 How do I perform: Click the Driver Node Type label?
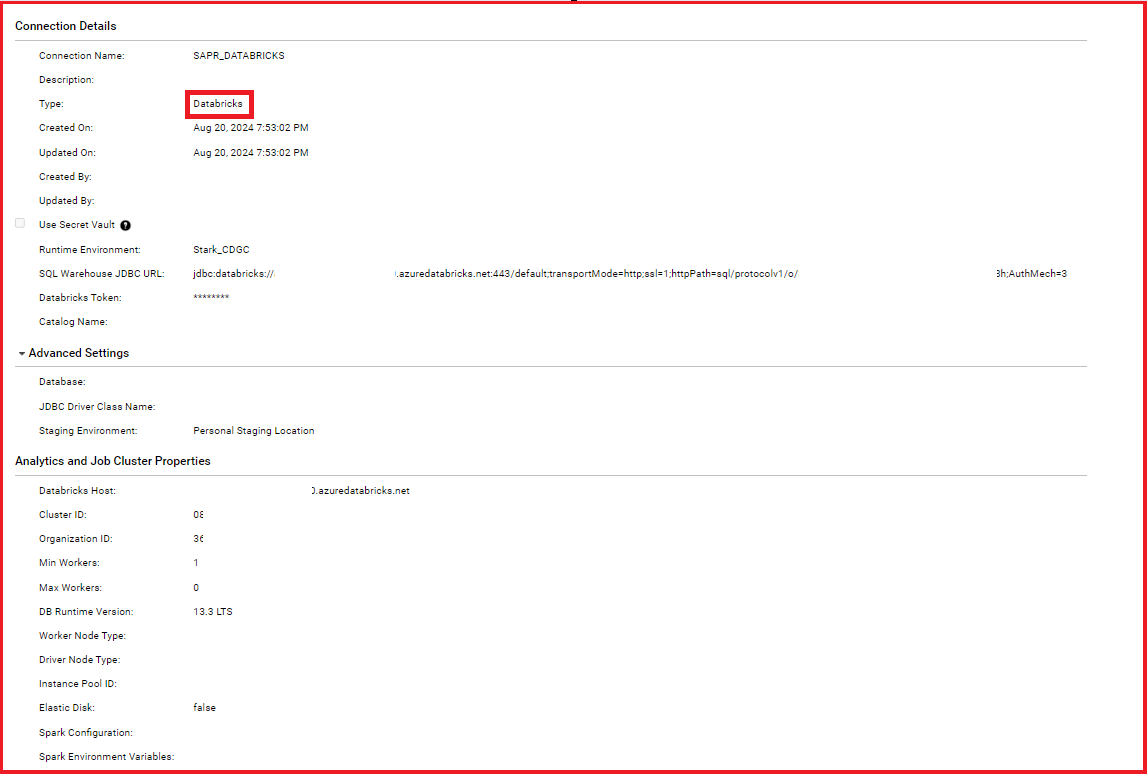tap(80, 660)
